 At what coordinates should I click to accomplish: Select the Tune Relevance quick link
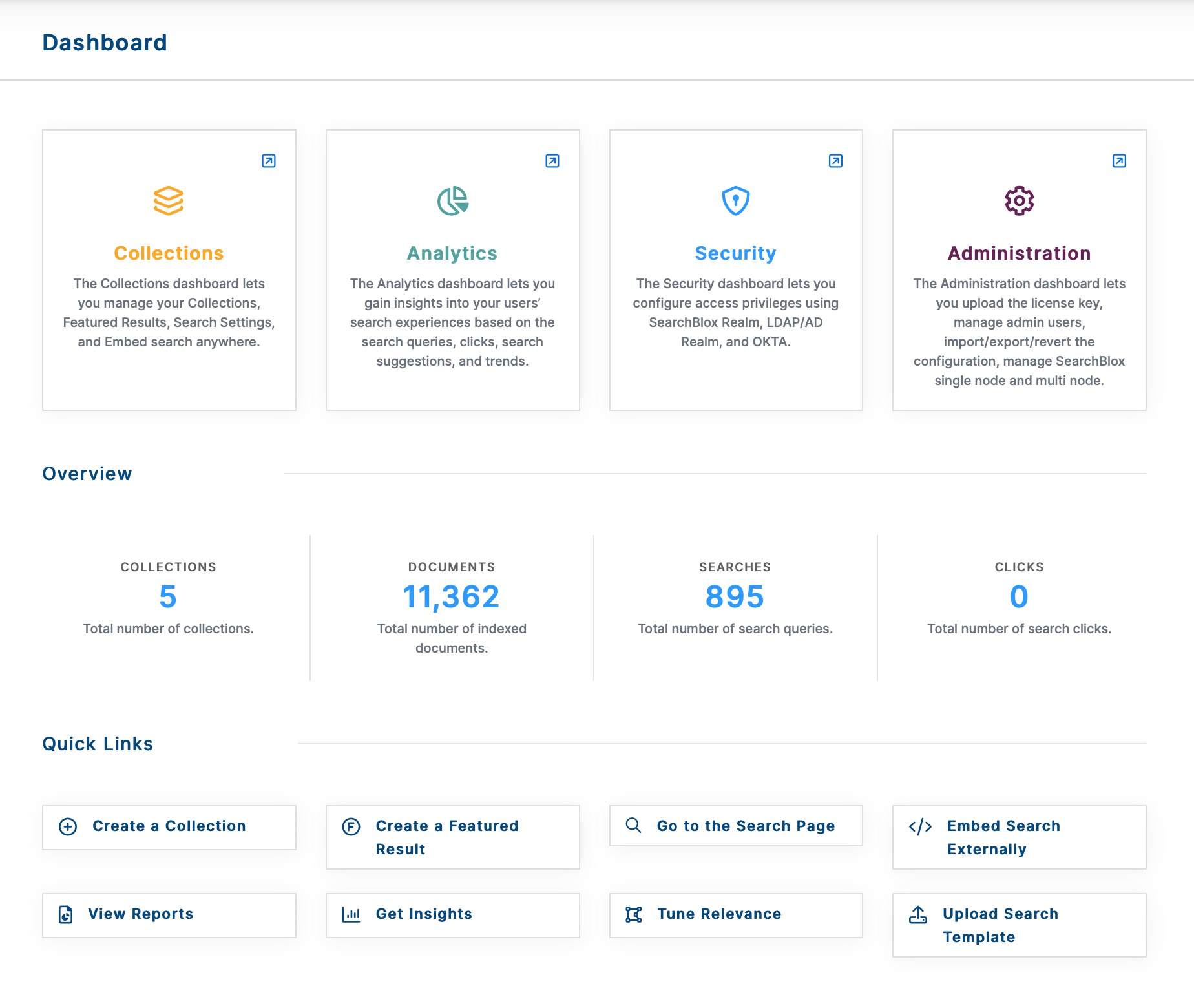click(736, 915)
